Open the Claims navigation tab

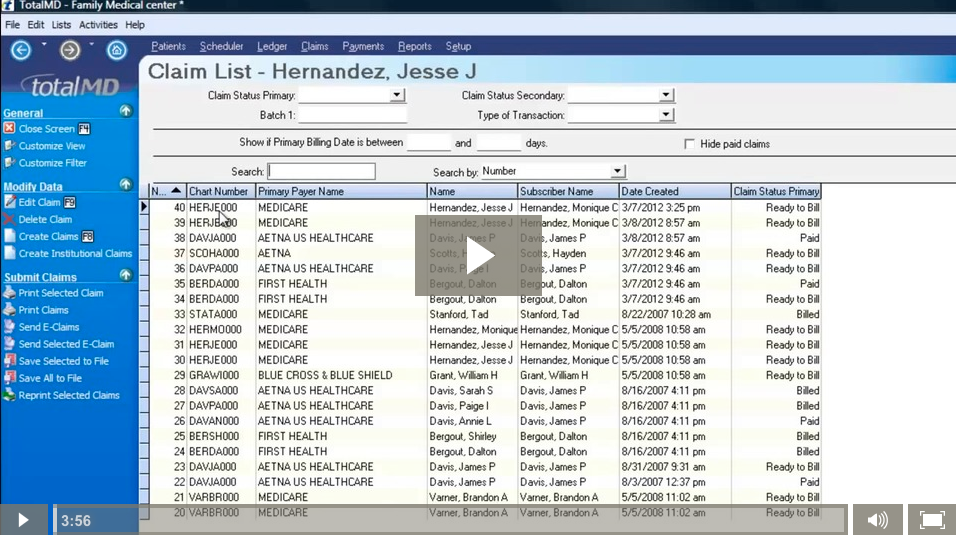pos(315,46)
